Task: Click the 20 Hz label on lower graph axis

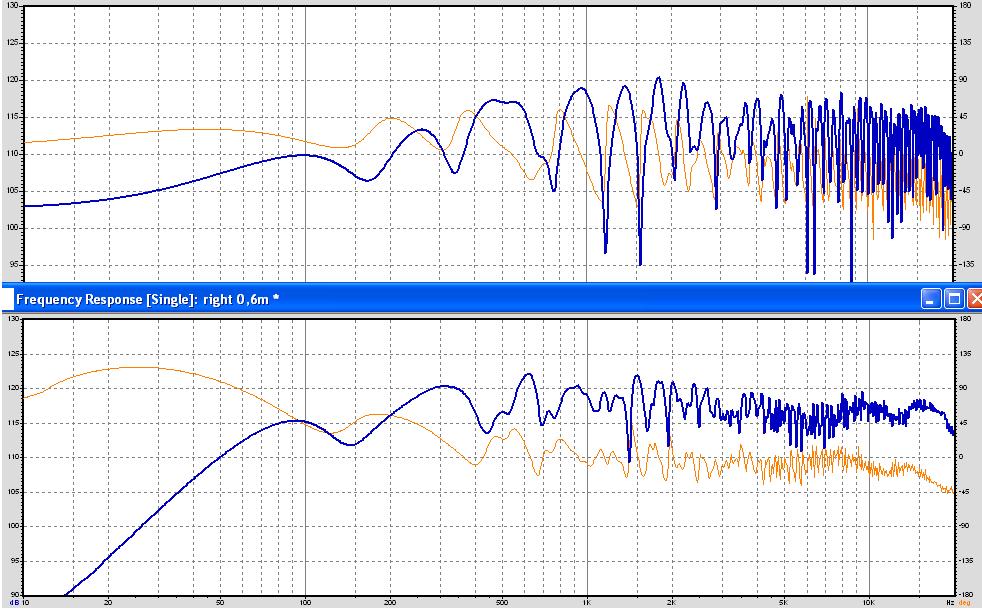Action: (108, 603)
